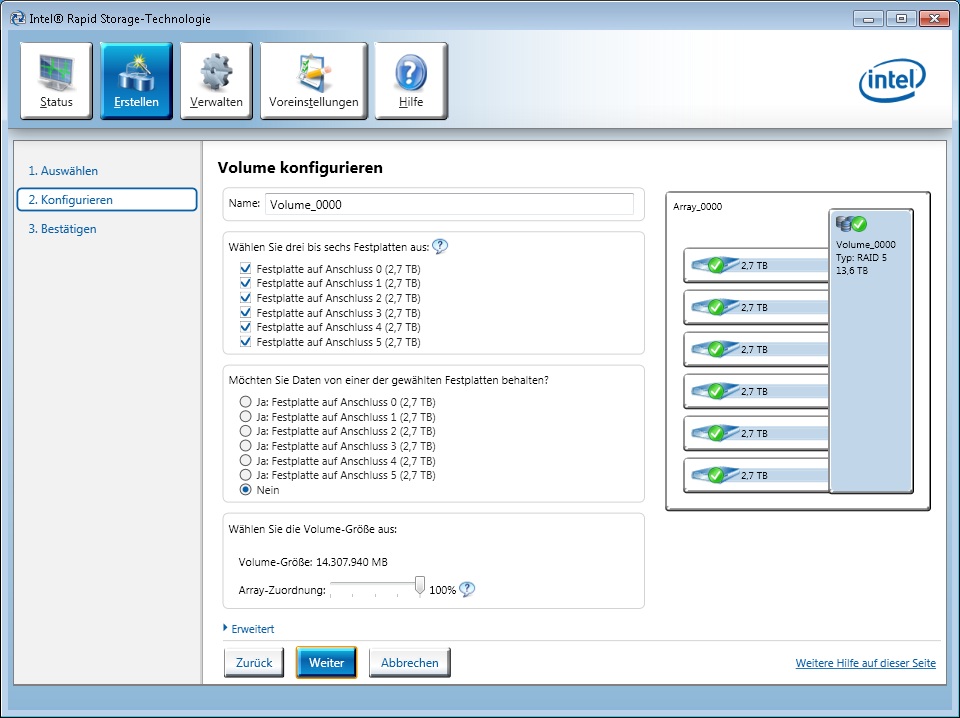Screen dimensions: 960x718
Task: Uncheck Festplatte auf Anschluss 1 checkbox
Action: click(246, 283)
